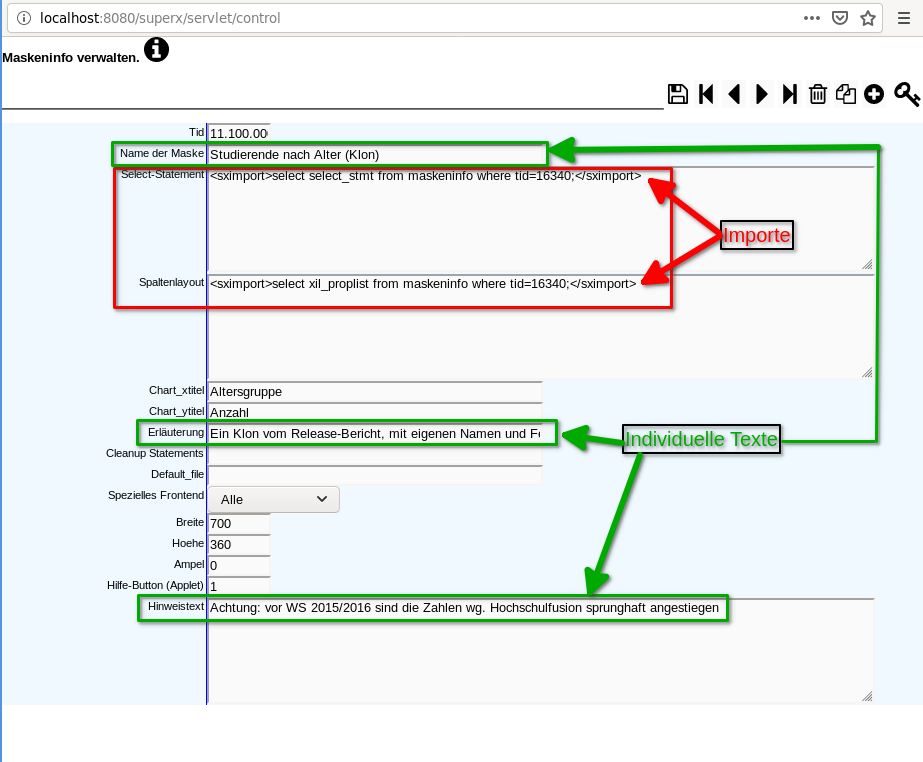Go to the next record
The height and width of the screenshot is (762, 923).
coord(762,94)
